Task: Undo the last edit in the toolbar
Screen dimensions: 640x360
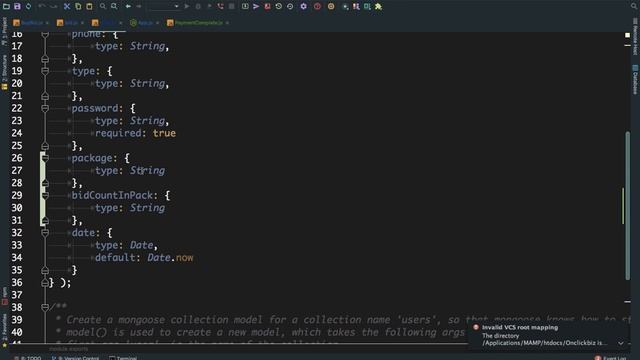Action: click(x=42, y=6)
